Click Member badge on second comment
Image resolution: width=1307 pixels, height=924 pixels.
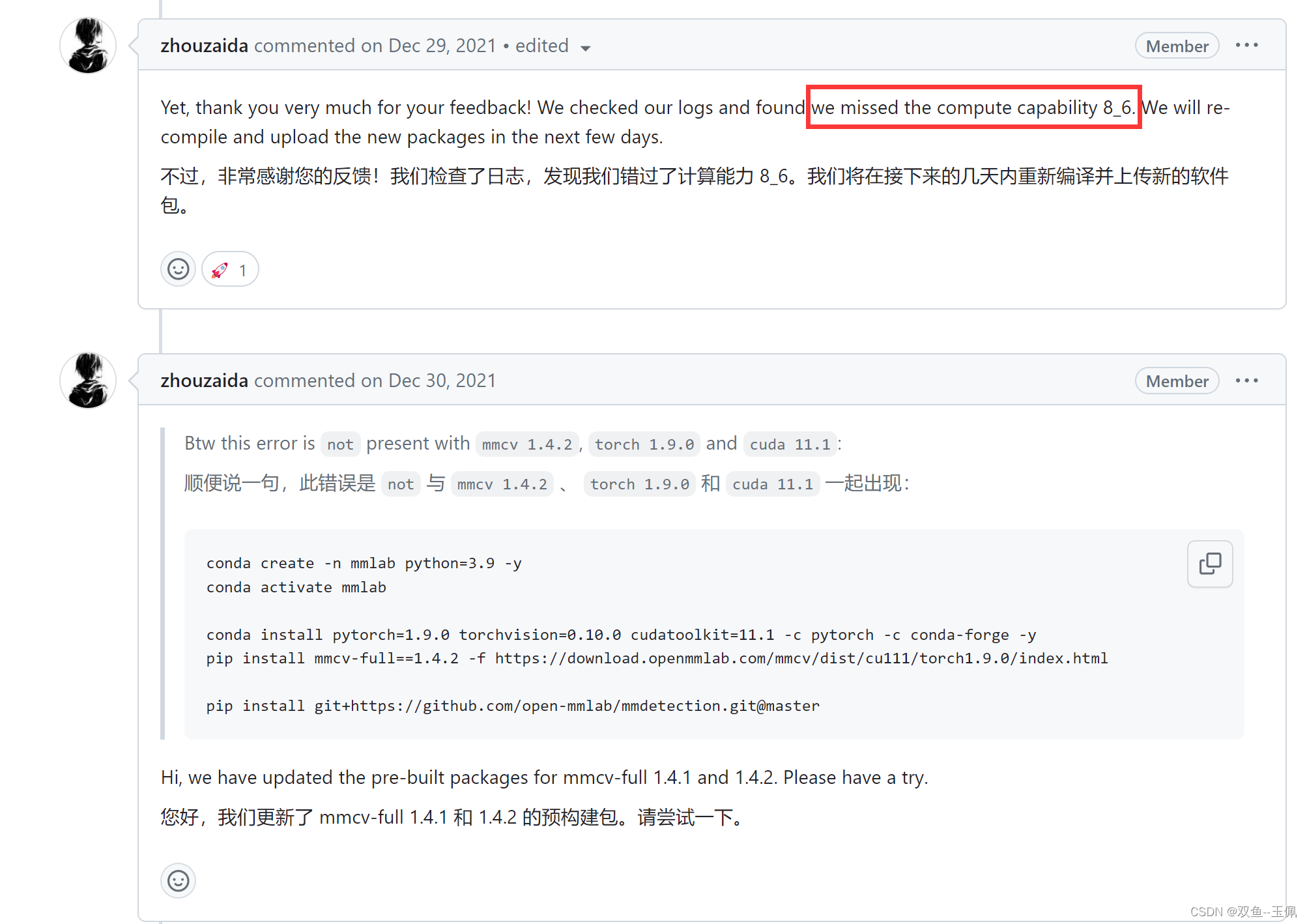(x=1177, y=381)
